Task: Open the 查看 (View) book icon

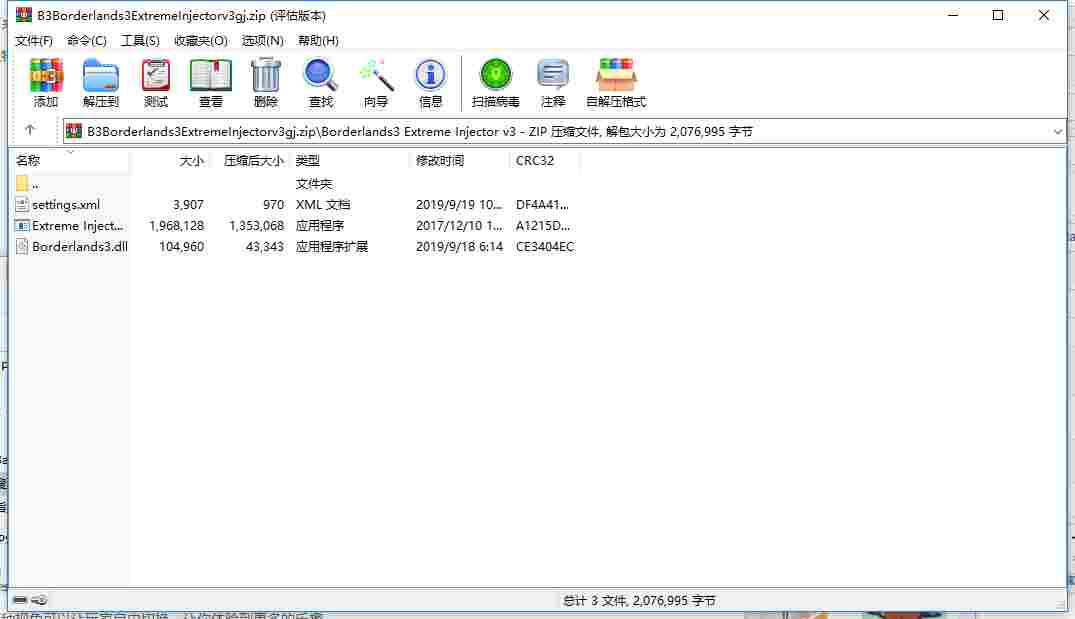Action: click(210, 75)
